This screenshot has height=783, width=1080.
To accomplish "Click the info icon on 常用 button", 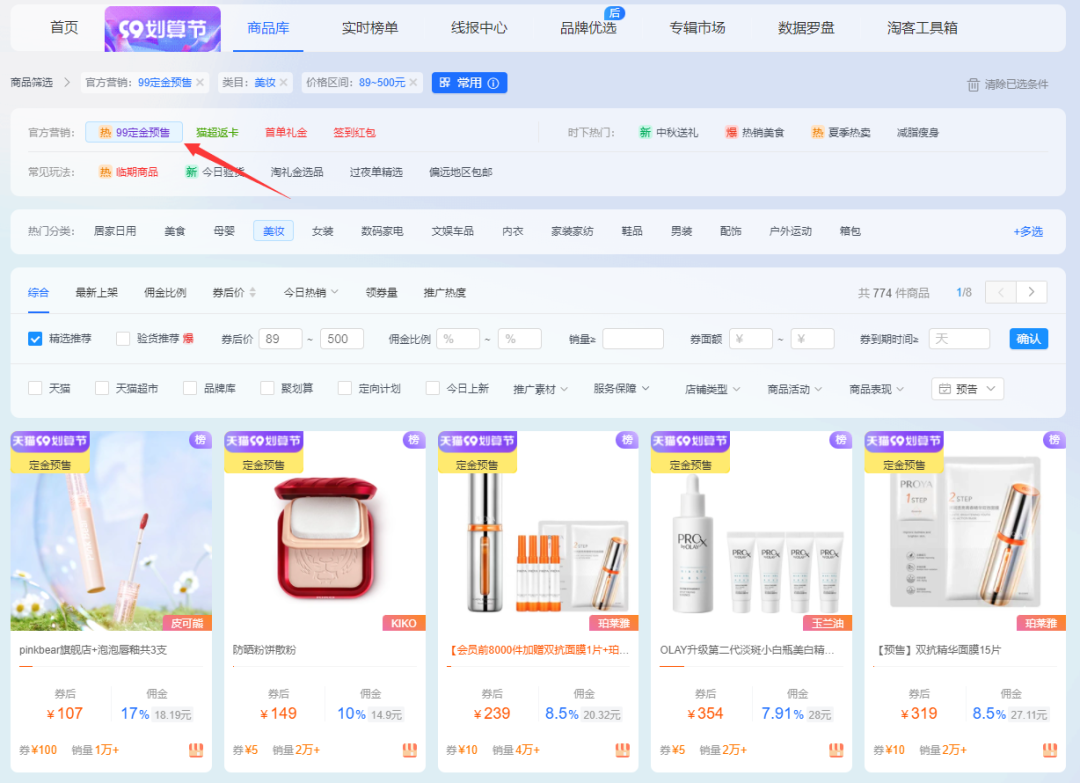I will 493,83.
